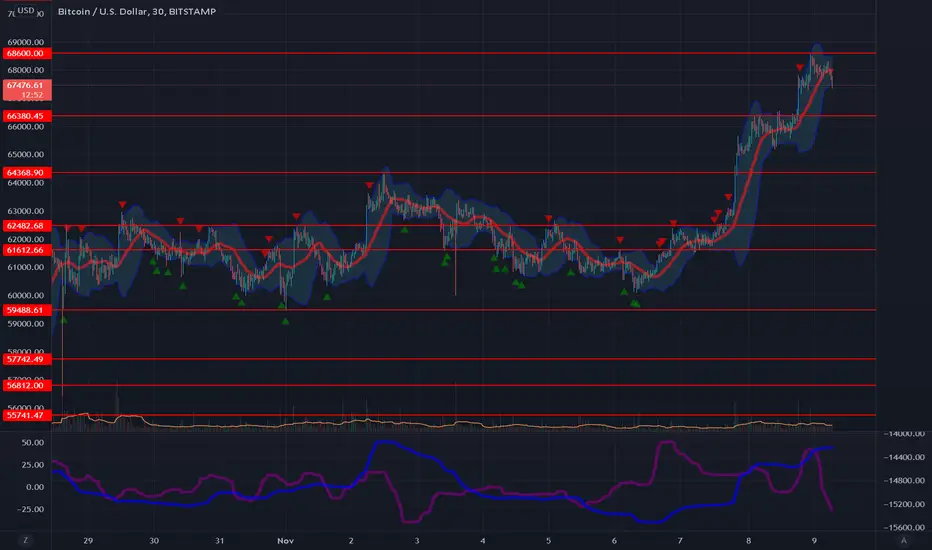
Task: Click the -15200.00 right axis value
Action: tap(903, 504)
